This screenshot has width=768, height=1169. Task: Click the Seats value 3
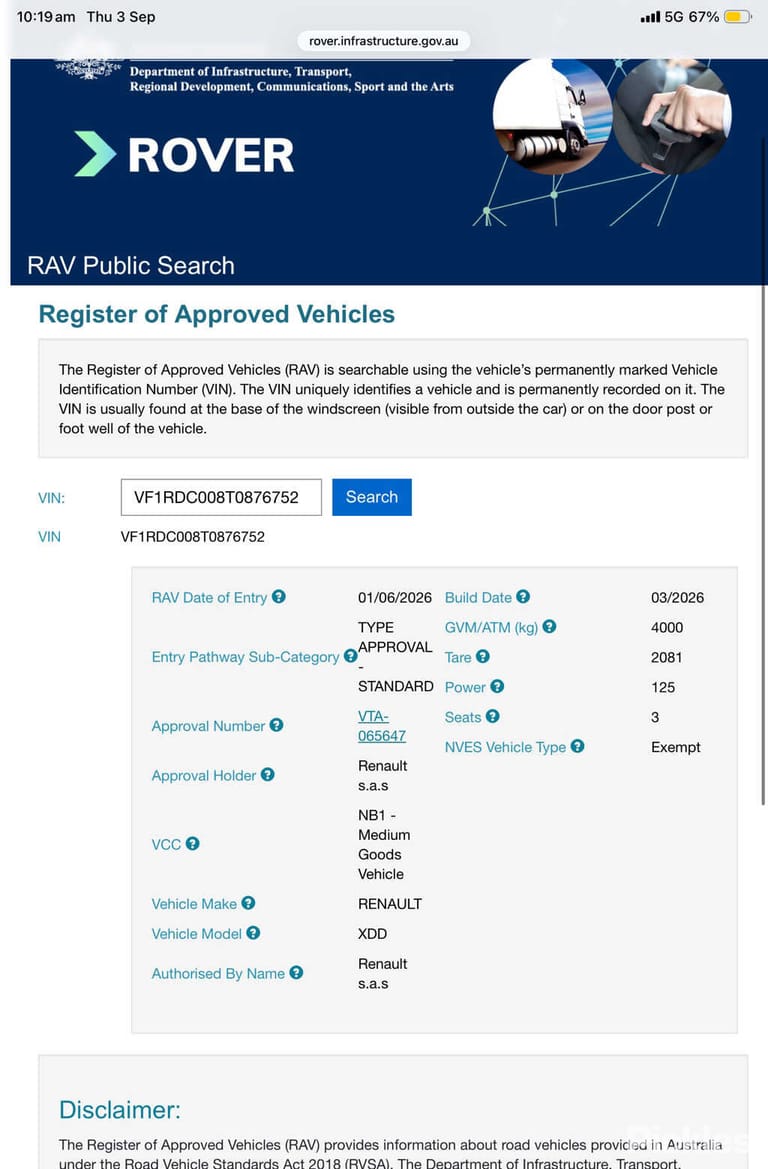point(655,716)
